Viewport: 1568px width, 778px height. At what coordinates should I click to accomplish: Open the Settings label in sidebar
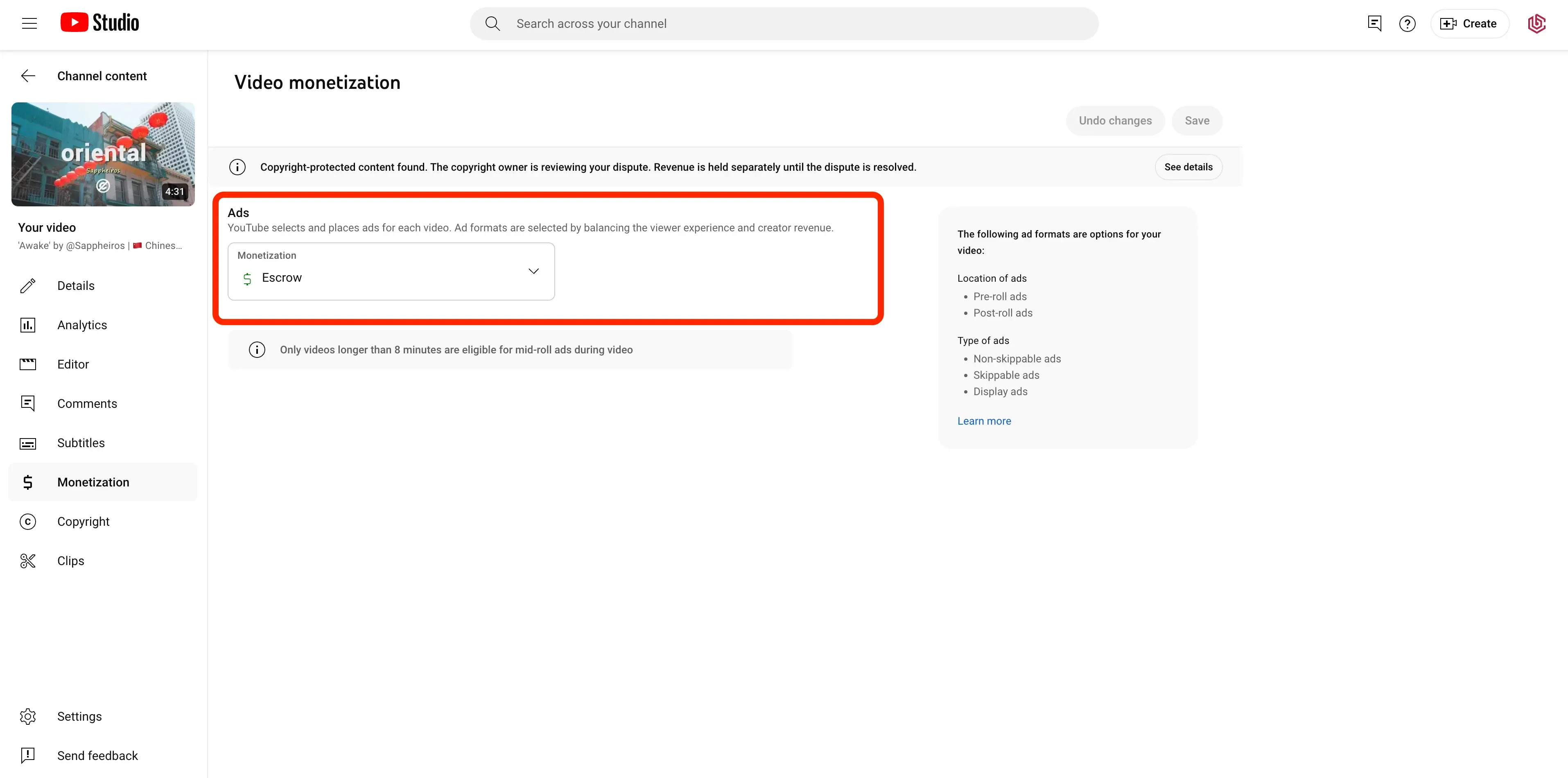[x=80, y=717]
